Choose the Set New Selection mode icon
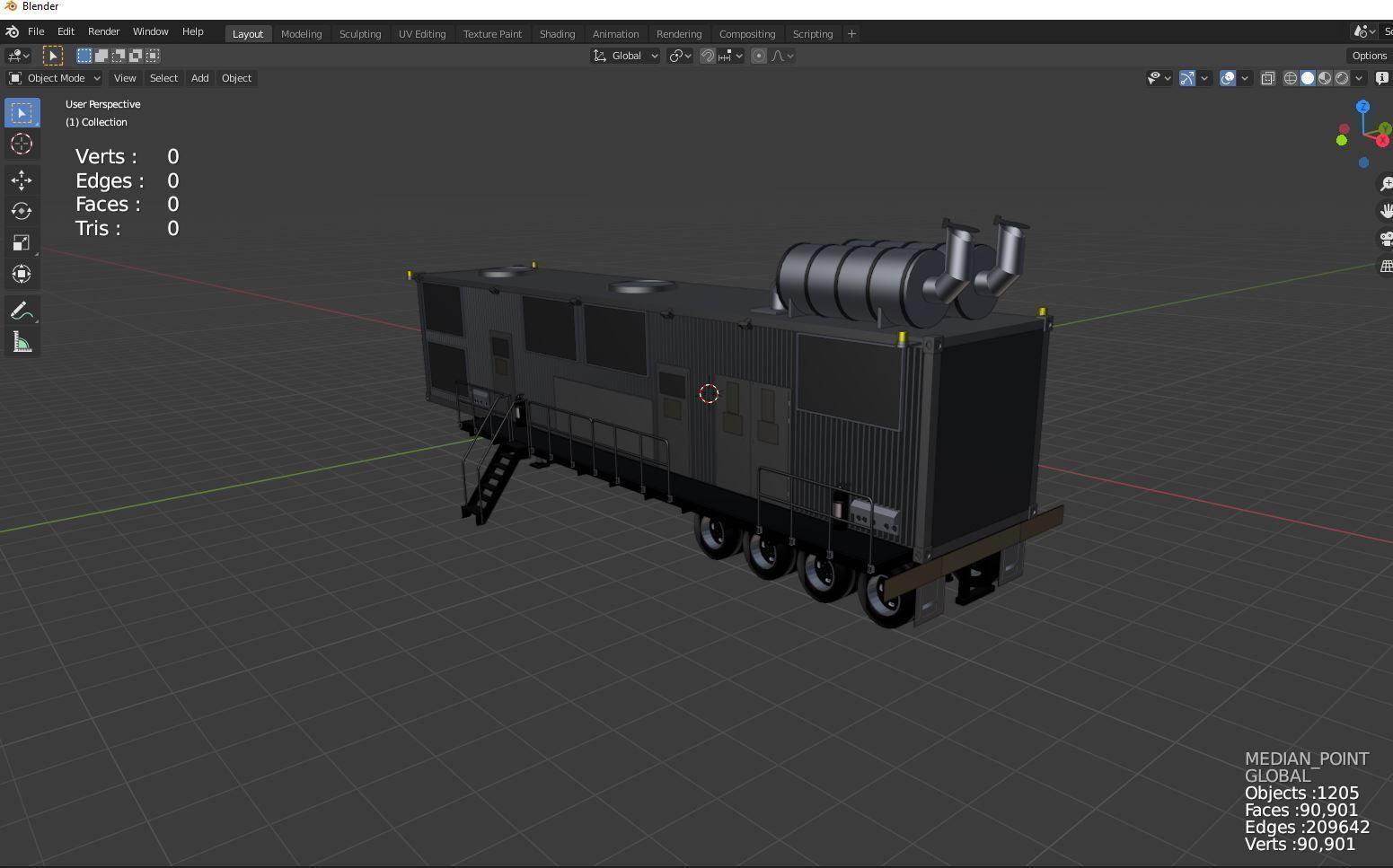Screen dimensions: 1393x868 click(84, 56)
